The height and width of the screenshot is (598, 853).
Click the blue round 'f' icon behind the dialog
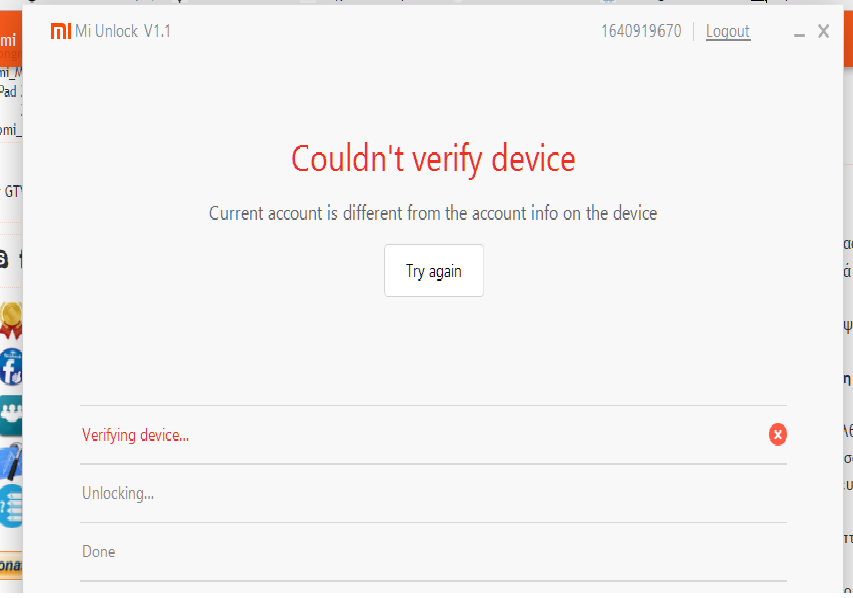[11, 367]
